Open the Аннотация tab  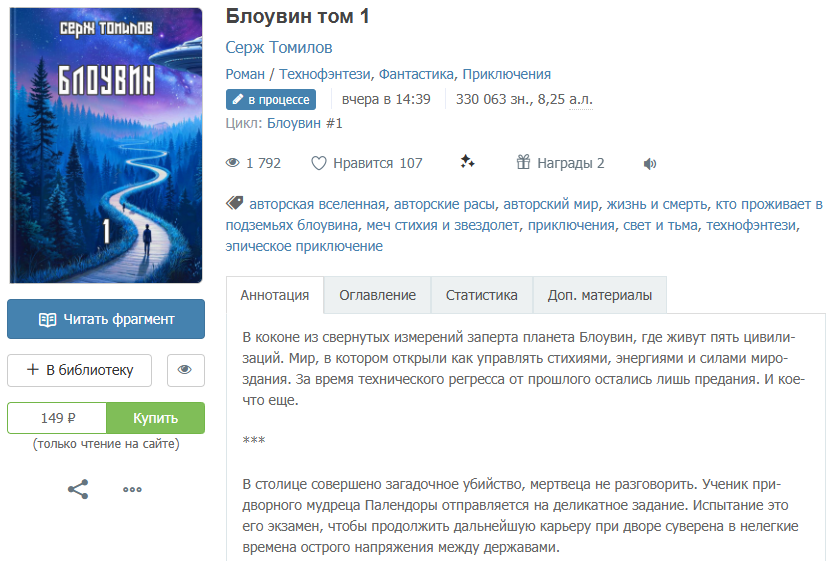pos(275,295)
